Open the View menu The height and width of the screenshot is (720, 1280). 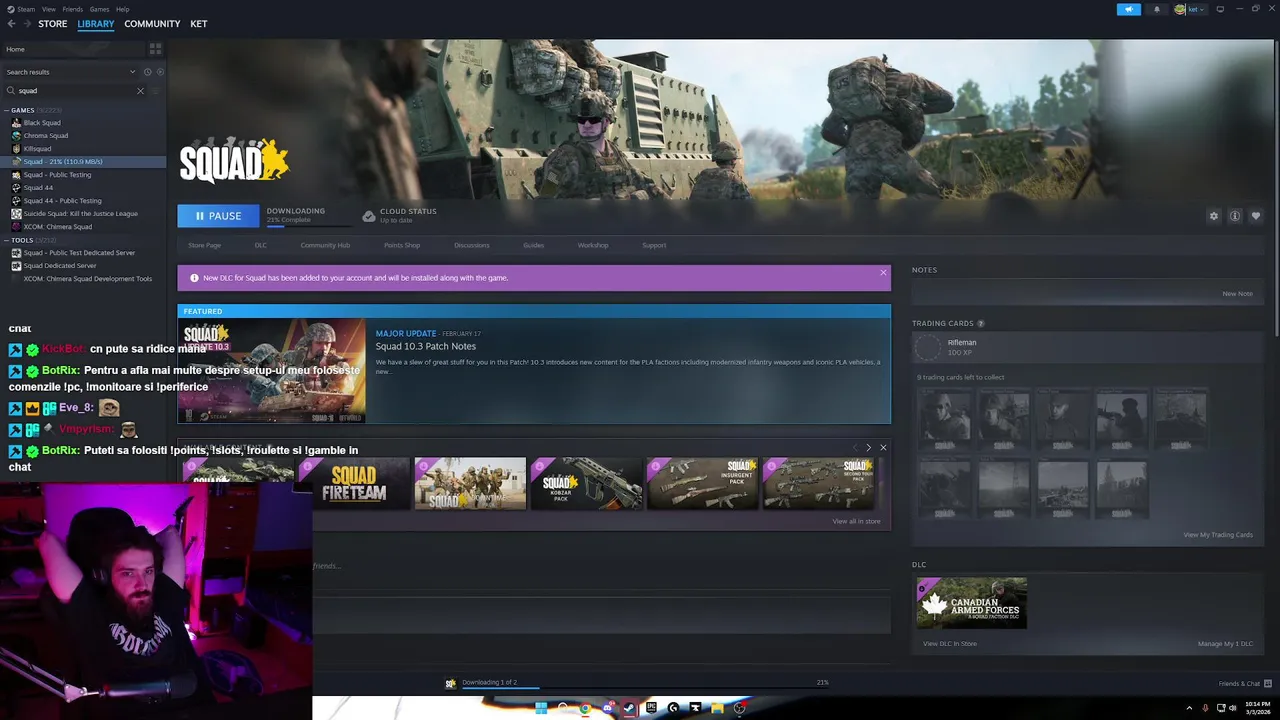click(49, 9)
